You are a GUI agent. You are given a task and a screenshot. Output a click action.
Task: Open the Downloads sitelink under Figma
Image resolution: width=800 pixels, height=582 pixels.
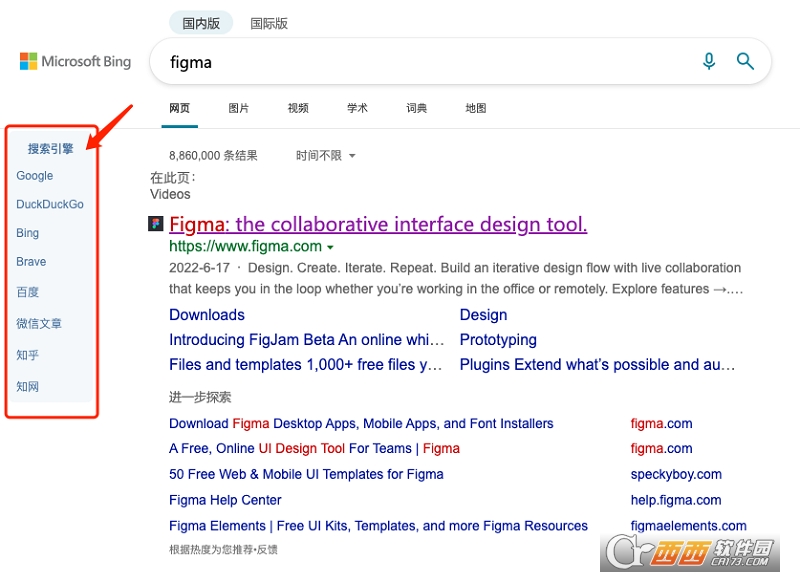207,315
